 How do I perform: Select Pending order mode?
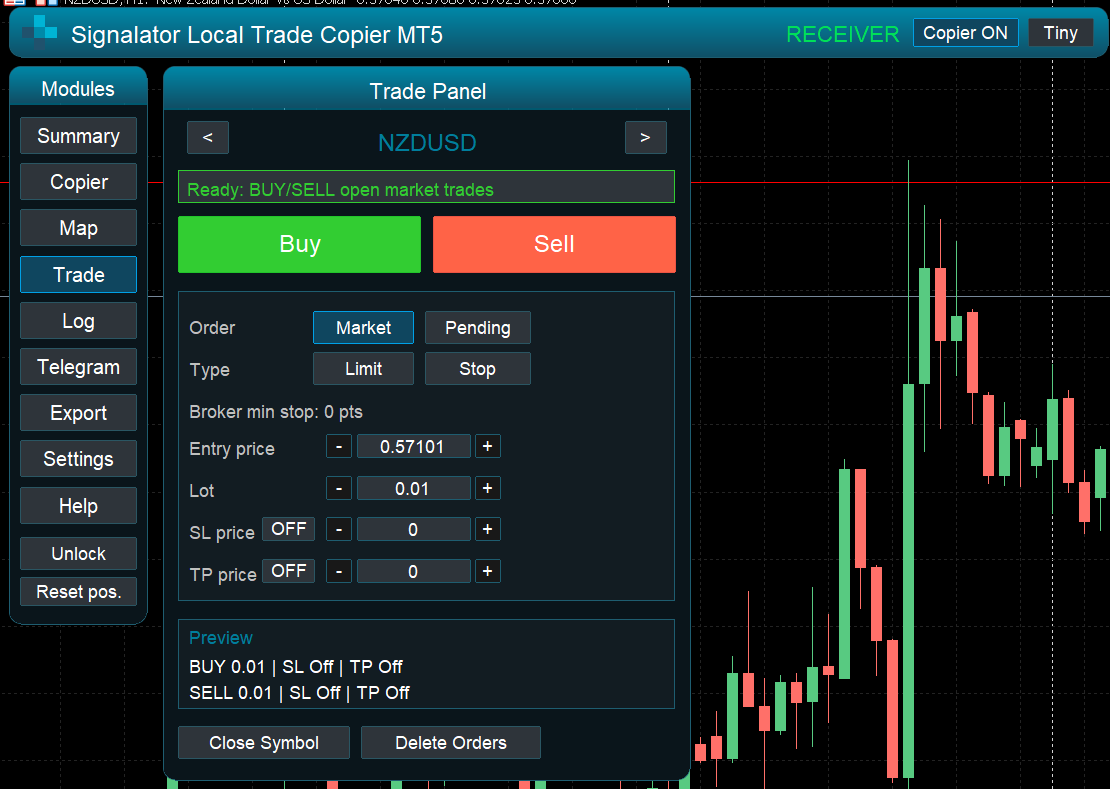[x=478, y=328]
